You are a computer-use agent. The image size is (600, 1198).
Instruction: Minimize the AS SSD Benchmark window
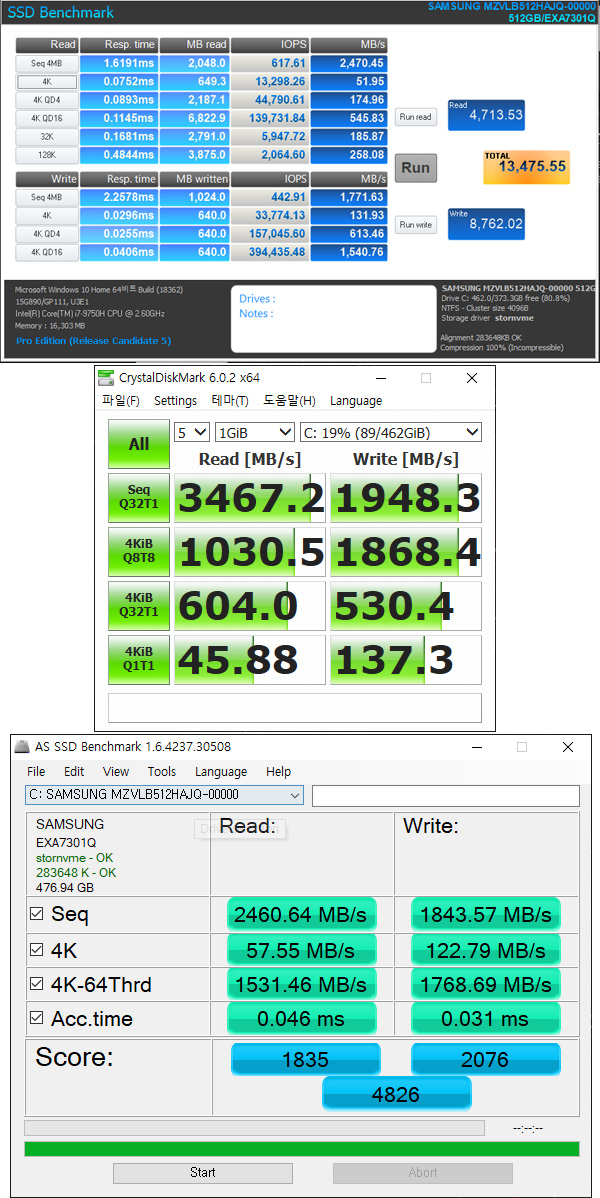(476, 747)
